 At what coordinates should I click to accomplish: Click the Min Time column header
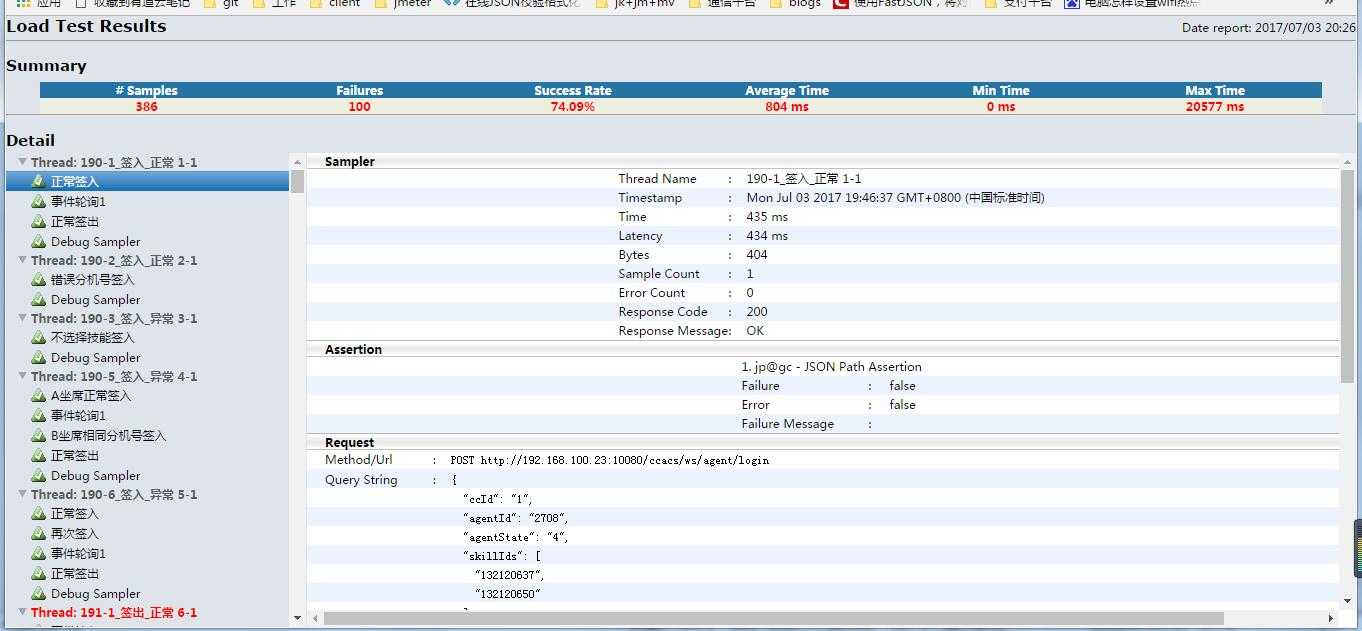(x=1001, y=90)
